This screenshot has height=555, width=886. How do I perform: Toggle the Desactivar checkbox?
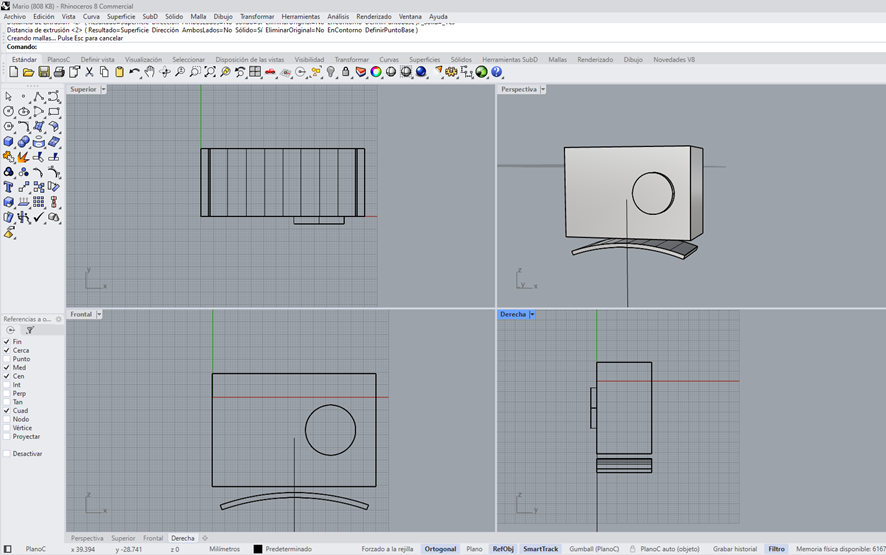(x=7, y=454)
